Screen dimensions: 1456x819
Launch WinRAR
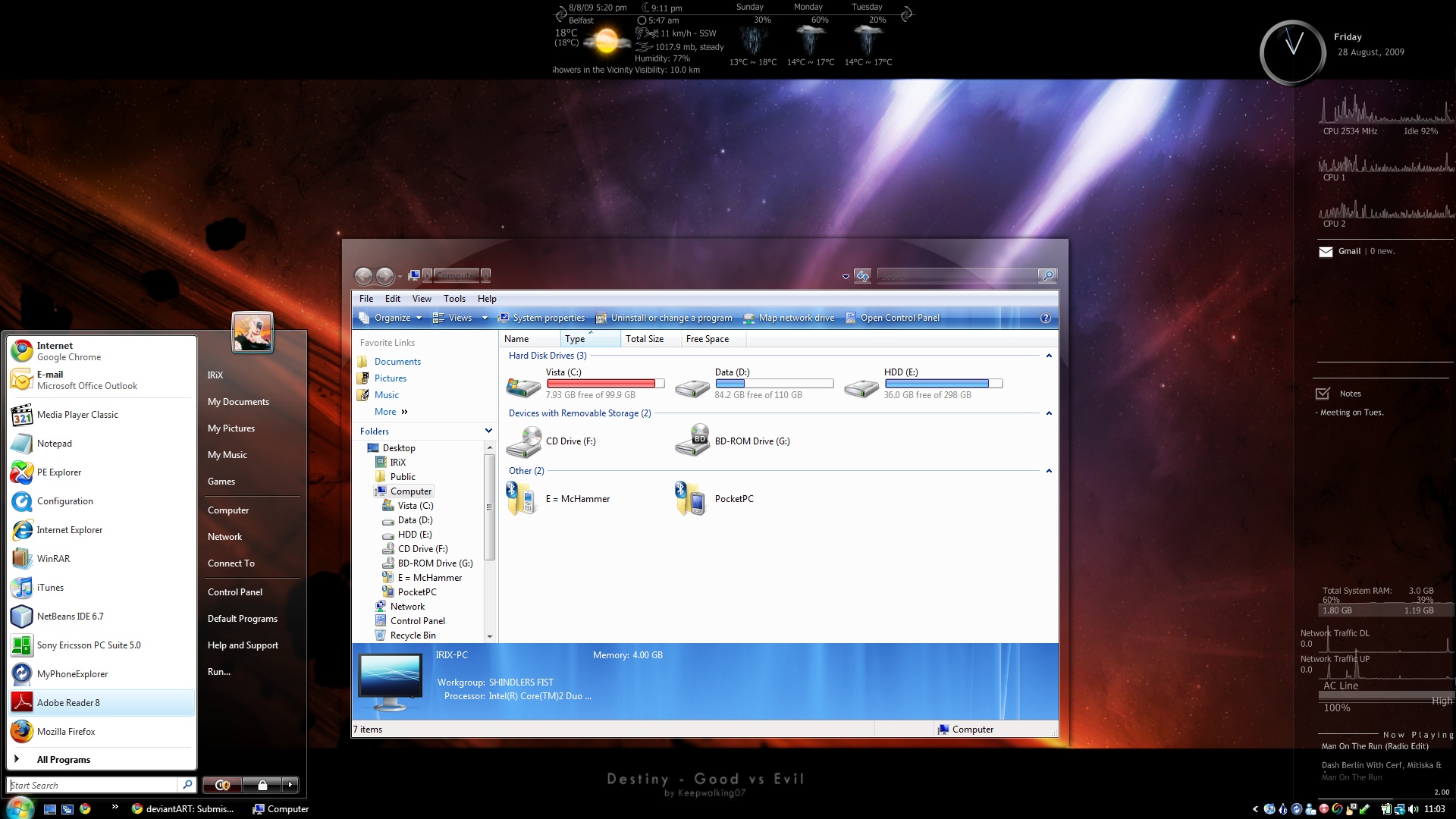[x=102, y=559]
